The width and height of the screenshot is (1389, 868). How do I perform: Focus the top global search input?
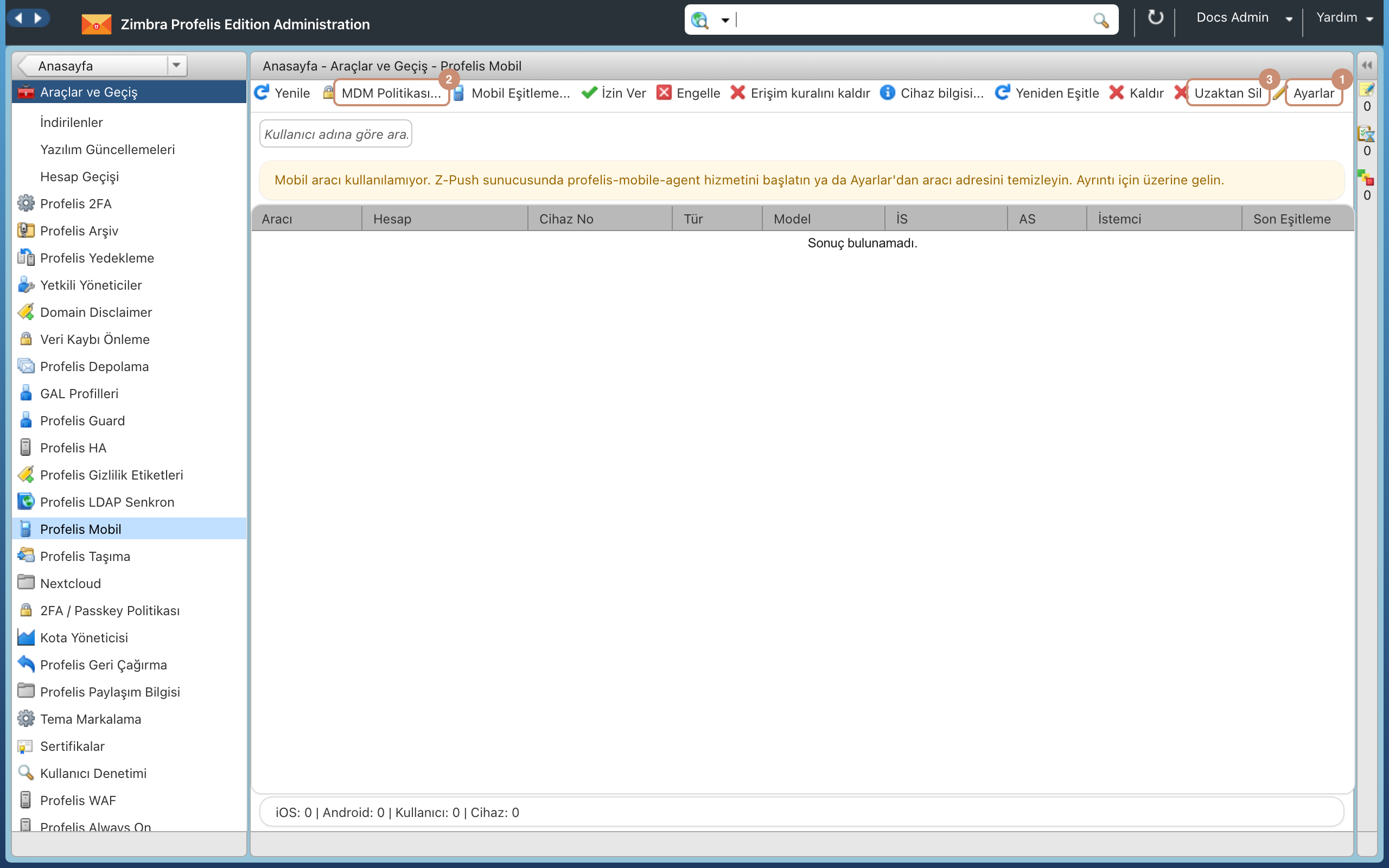point(913,20)
